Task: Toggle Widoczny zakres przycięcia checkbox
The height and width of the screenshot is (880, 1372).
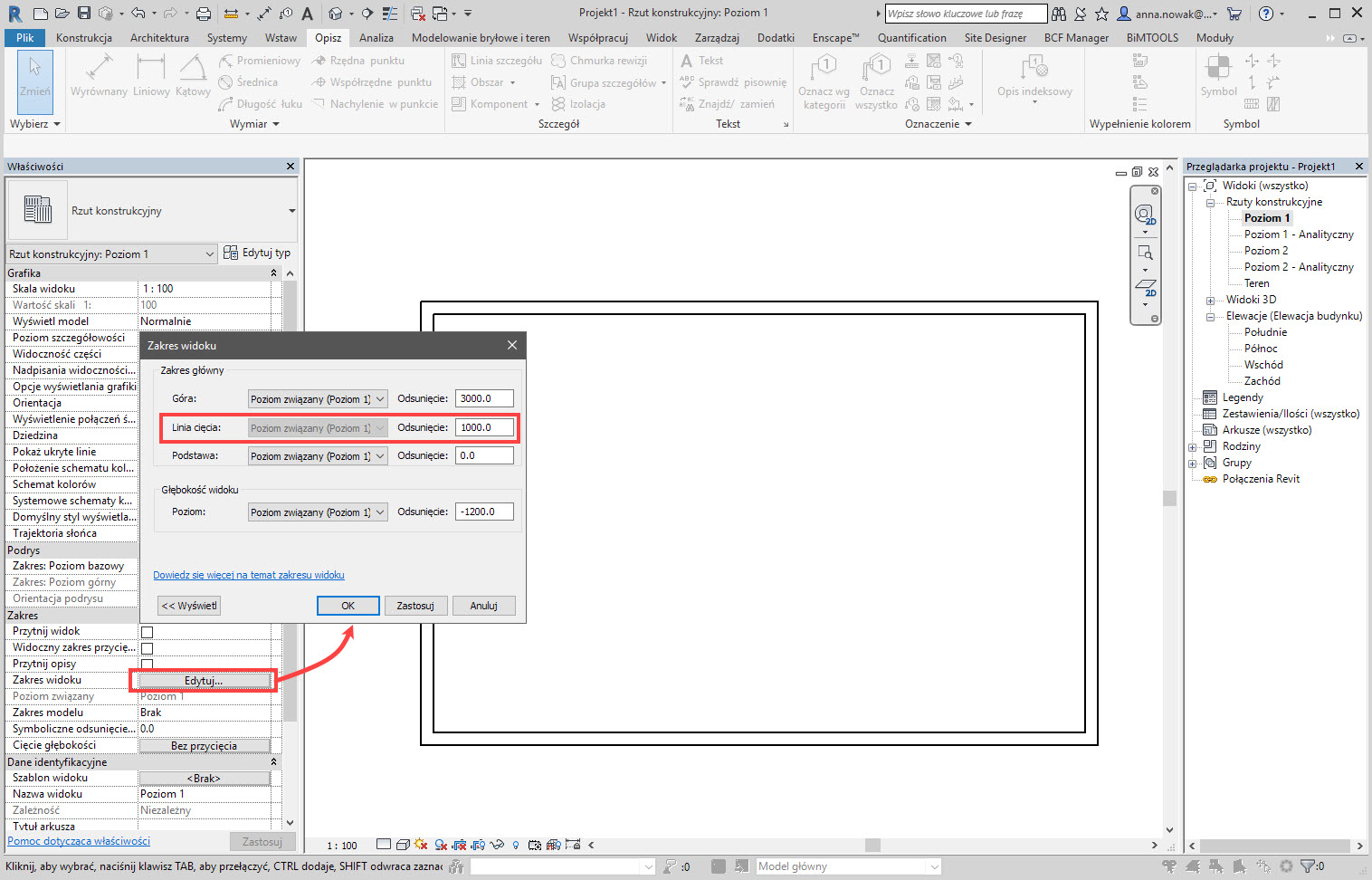Action: [148, 648]
